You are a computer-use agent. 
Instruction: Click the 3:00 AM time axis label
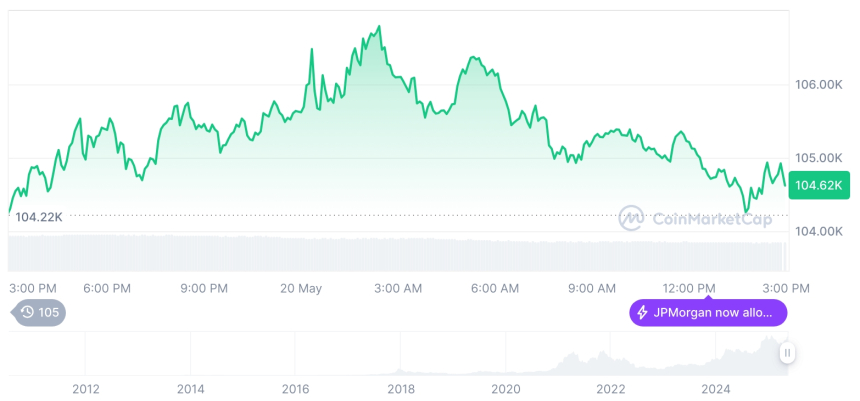coord(398,288)
